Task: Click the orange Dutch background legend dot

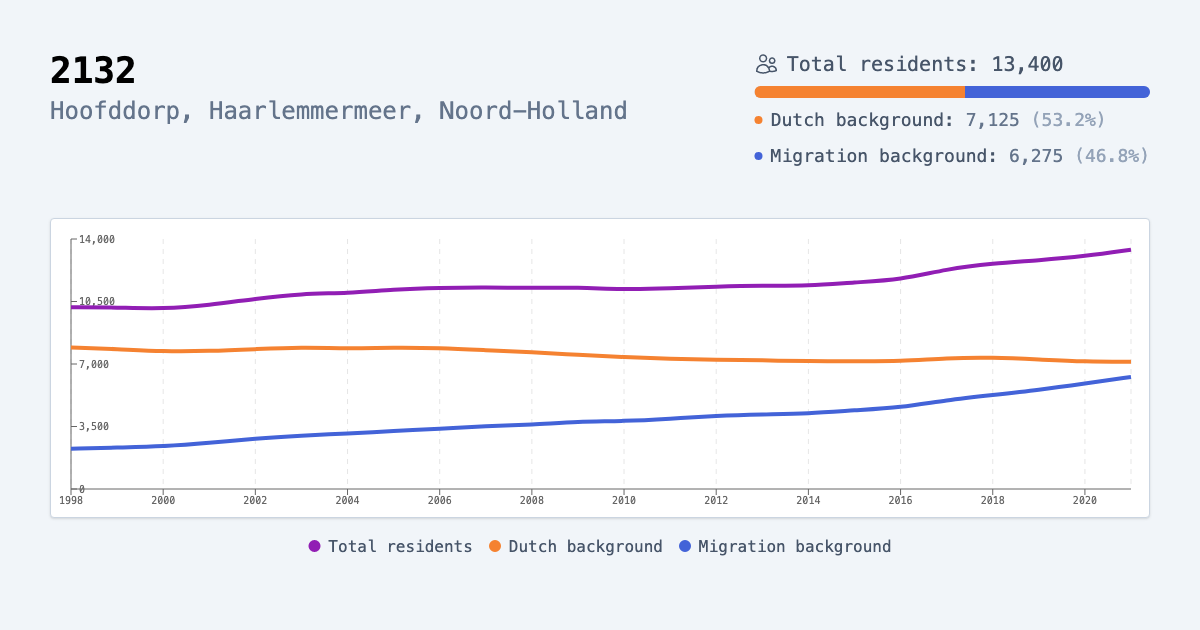Action: (x=495, y=546)
